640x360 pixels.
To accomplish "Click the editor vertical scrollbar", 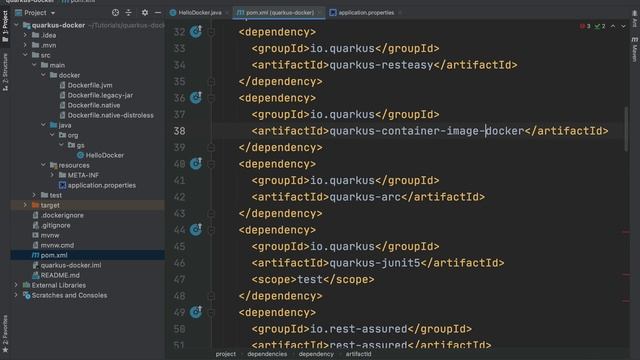I will tap(626, 129).
